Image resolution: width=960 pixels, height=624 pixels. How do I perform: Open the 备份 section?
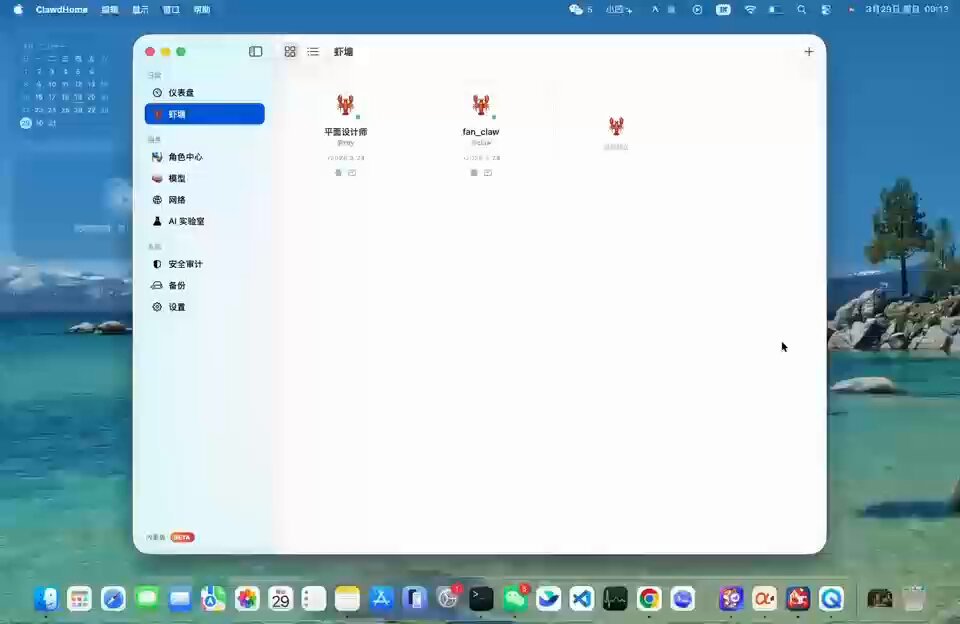click(177, 285)
